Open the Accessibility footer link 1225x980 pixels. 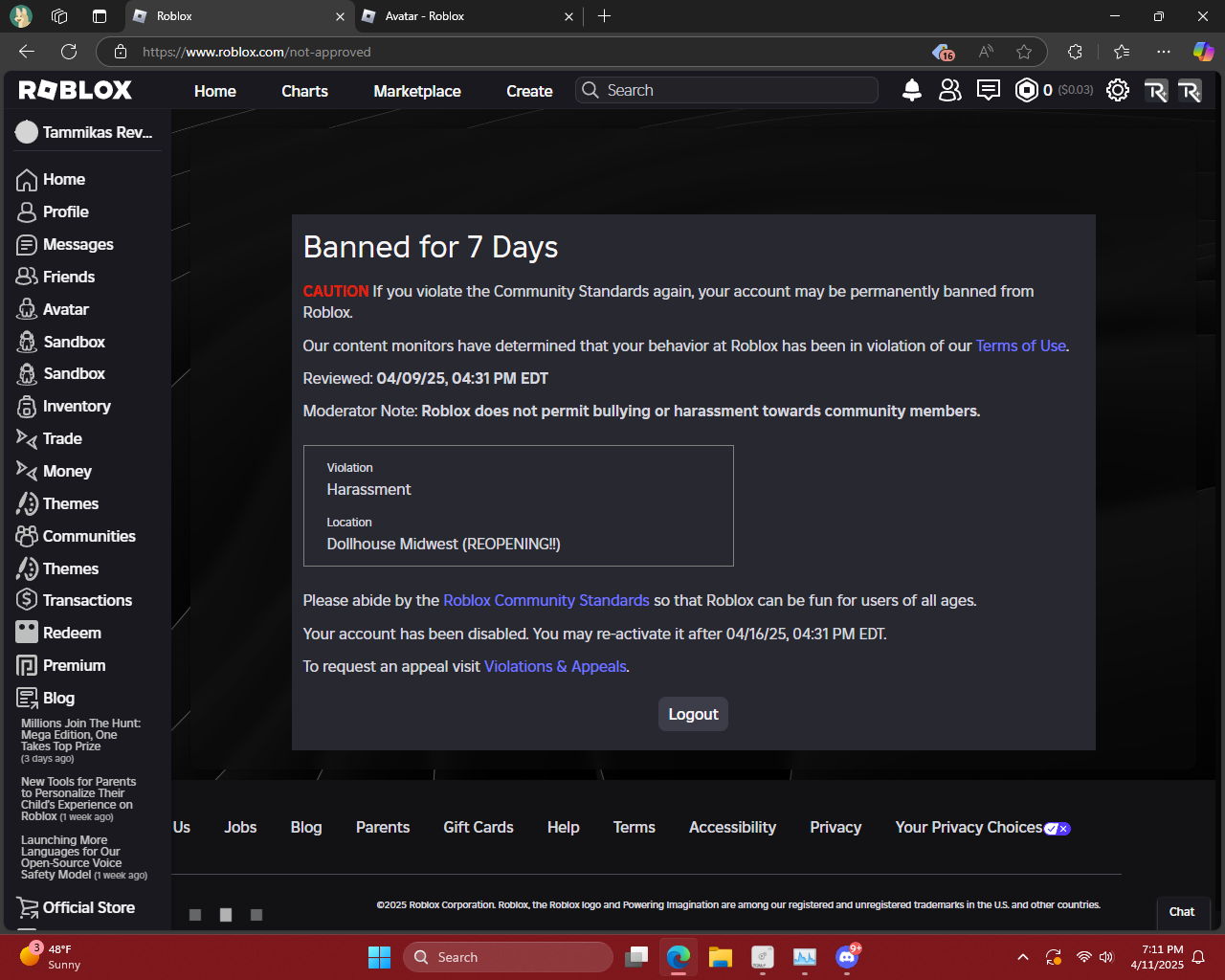732,828
